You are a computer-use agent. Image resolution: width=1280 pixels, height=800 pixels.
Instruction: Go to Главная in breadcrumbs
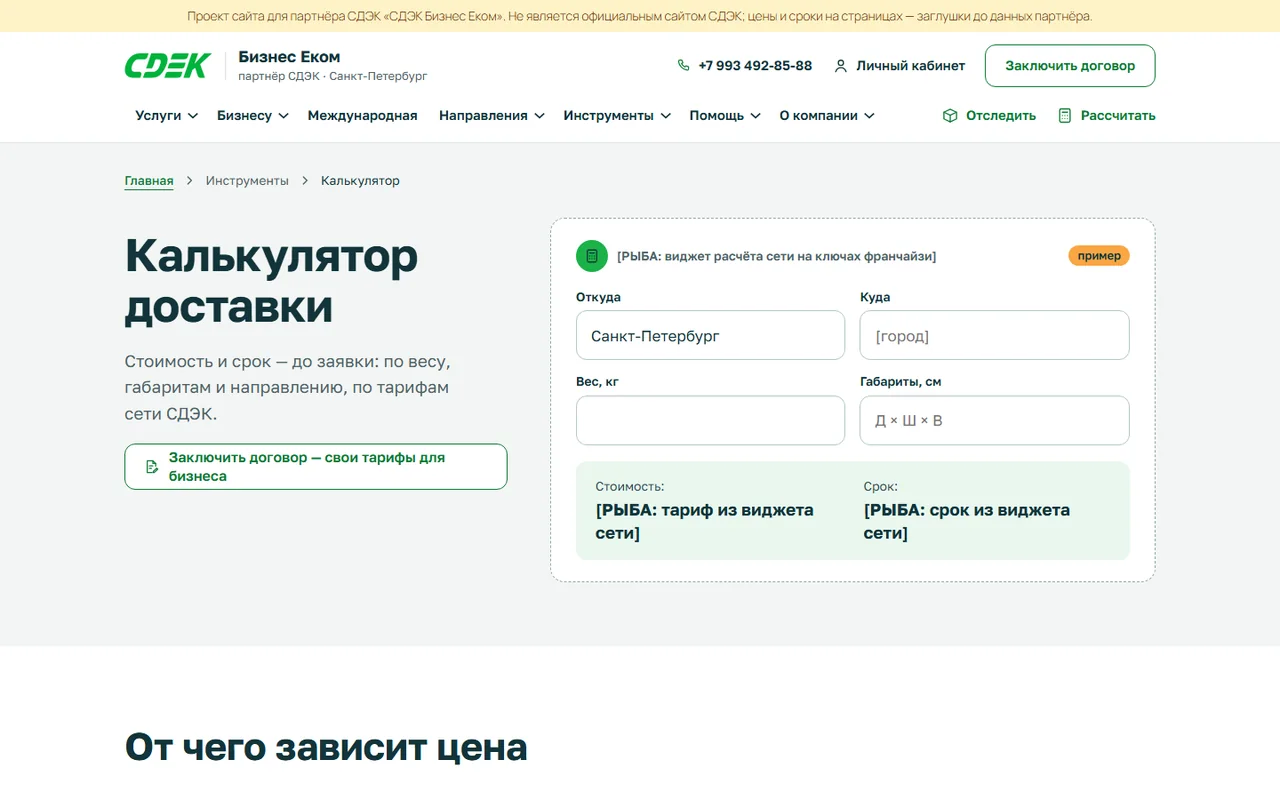[149, 181]
